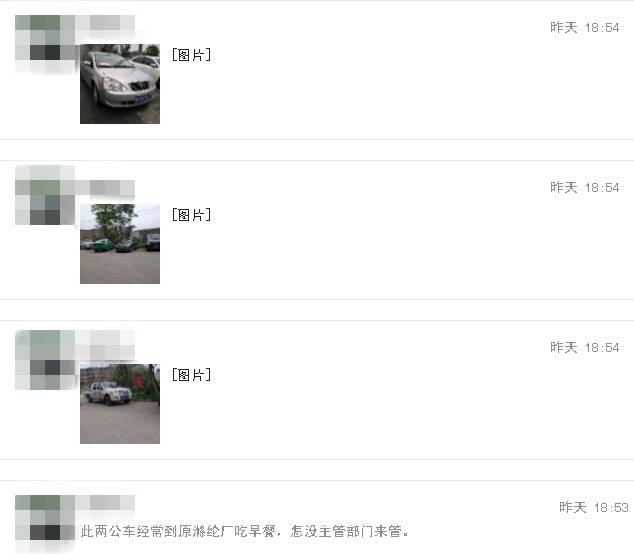The width and height of the screenshot is (634, 554).
Task: Click the blurred sender name of second message
Action: pos(105,188)
